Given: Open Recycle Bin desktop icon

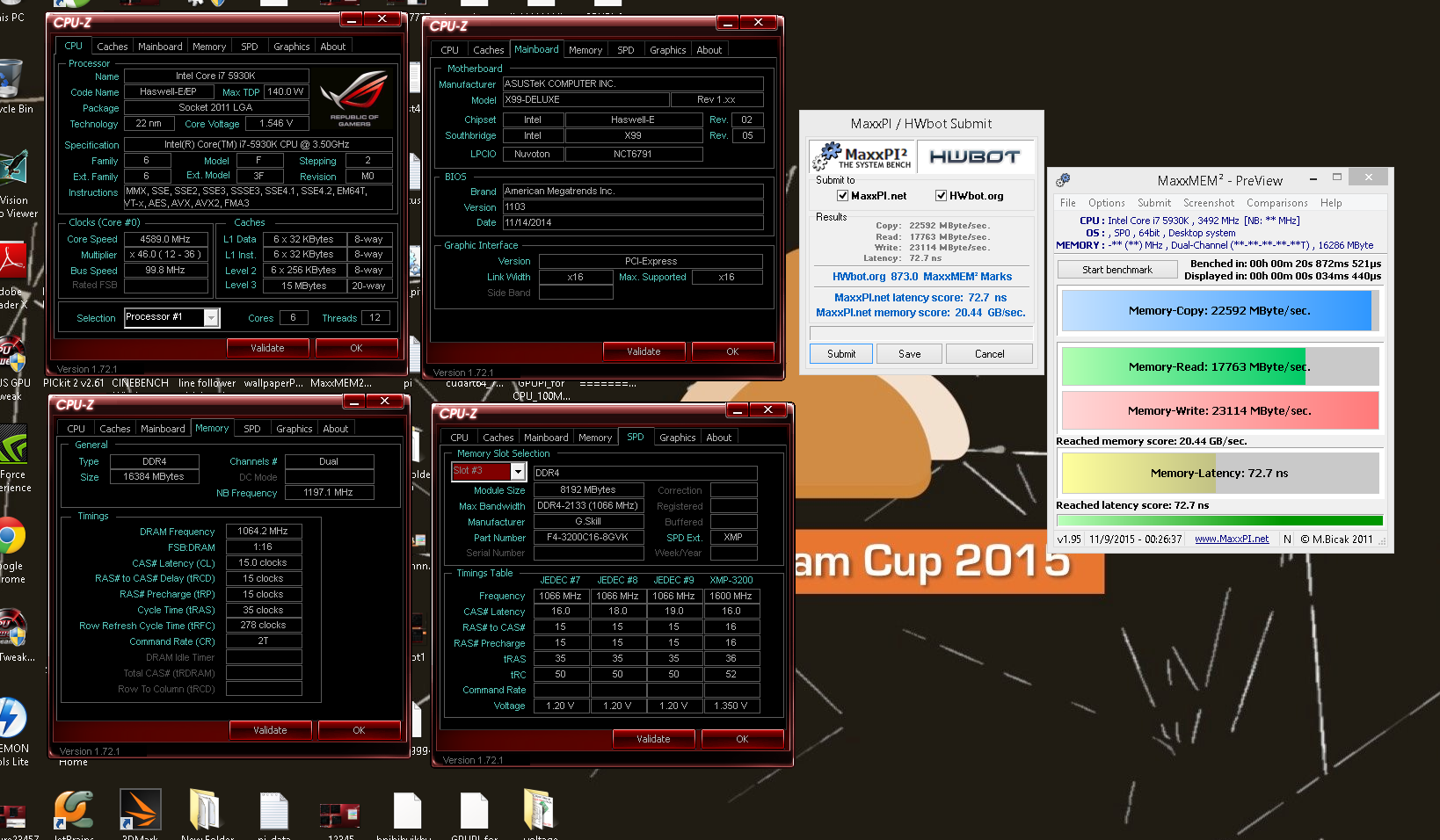Looking at the screenshot, I should point(11,81).
